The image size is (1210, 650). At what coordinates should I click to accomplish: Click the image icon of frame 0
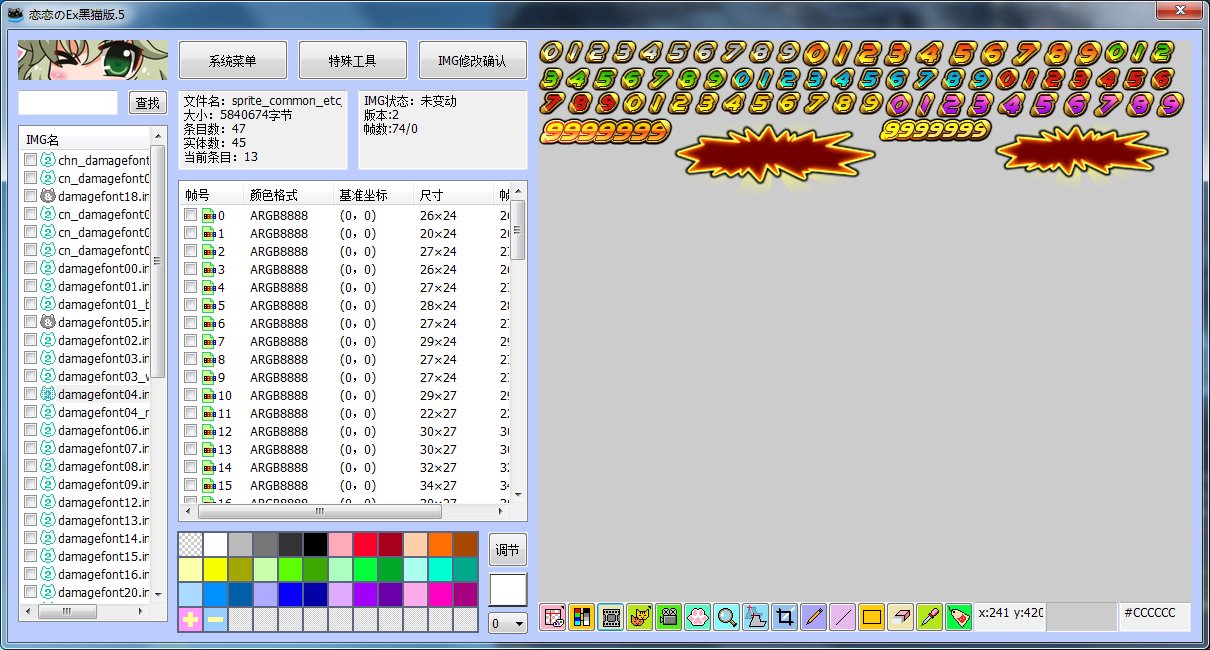coord(209,215)
